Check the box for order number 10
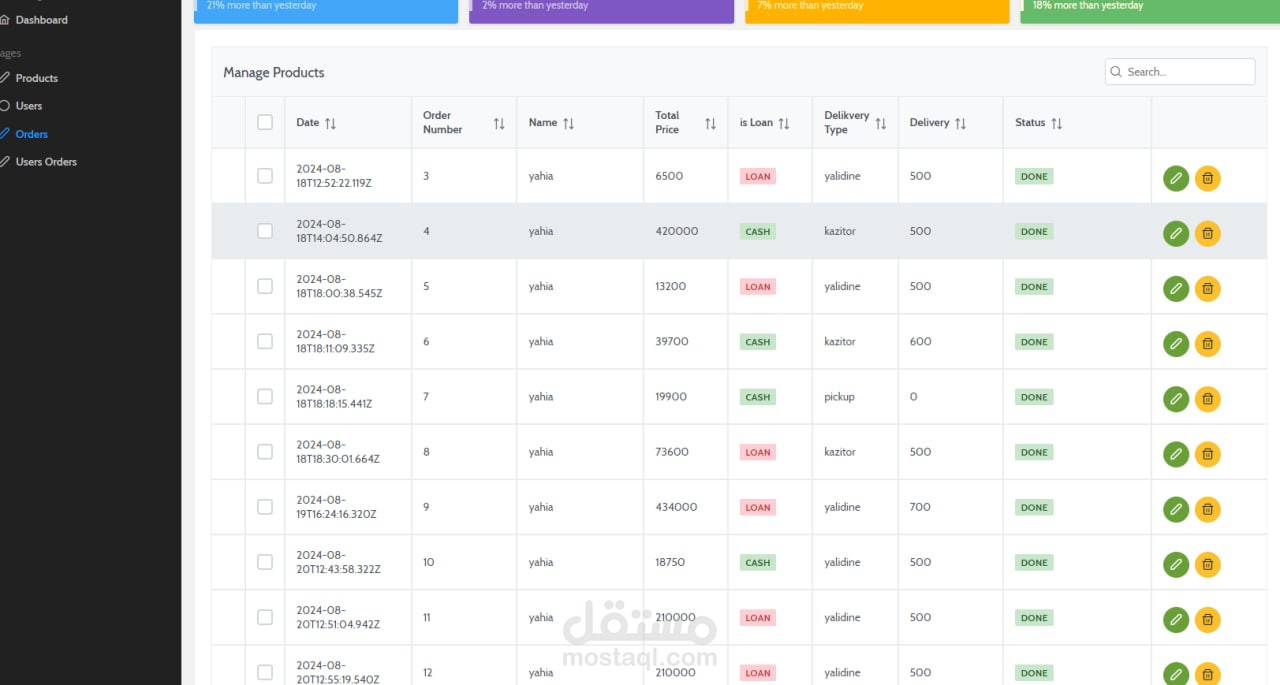The image size is (1280, 685). [x=265, y=562]
